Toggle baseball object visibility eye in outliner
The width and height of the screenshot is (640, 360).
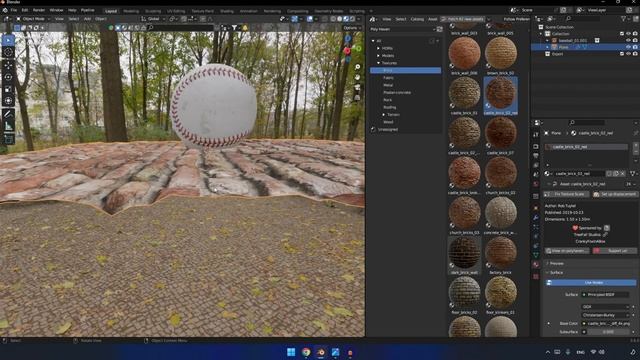pos(628,40)
